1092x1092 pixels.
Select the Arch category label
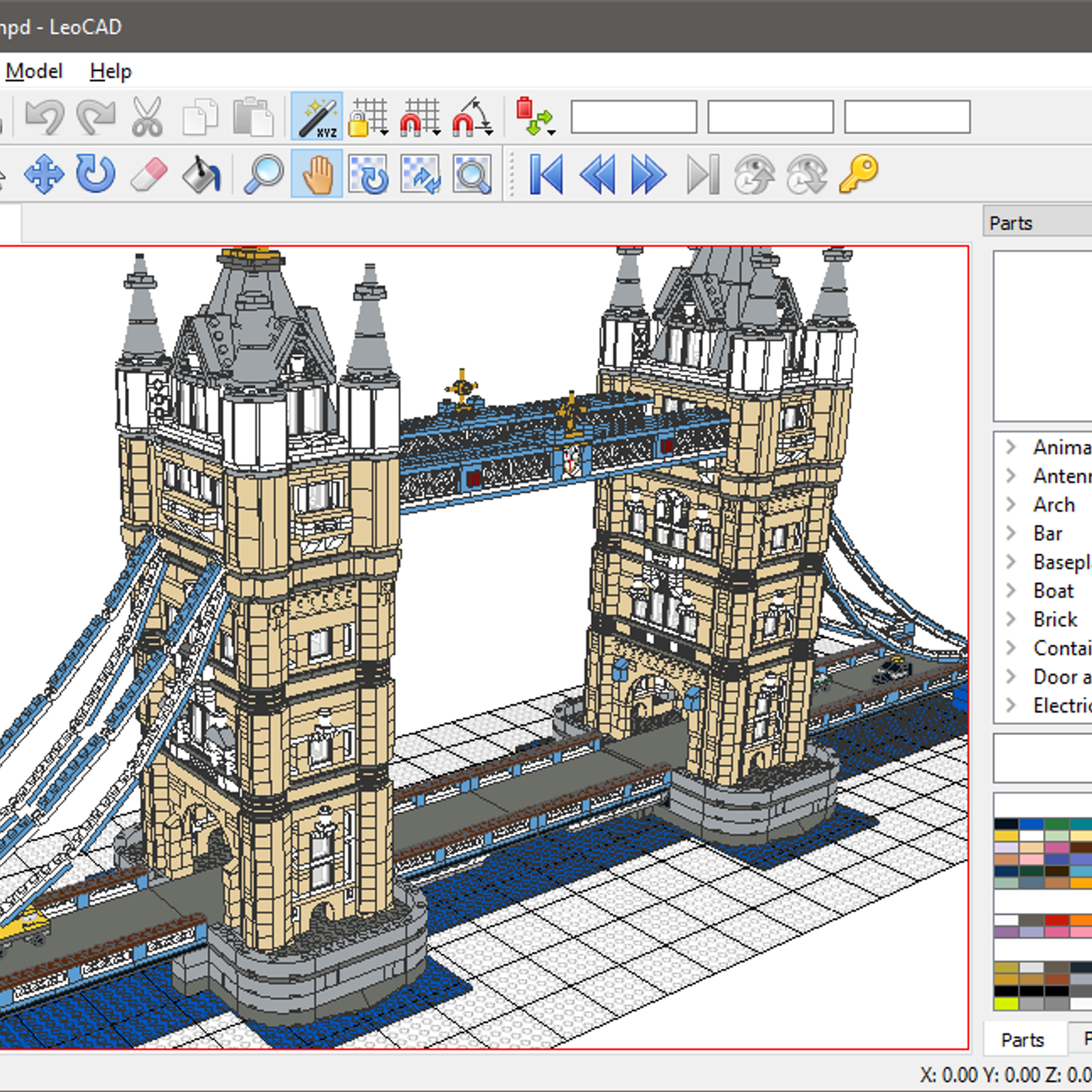[1054, 504]
